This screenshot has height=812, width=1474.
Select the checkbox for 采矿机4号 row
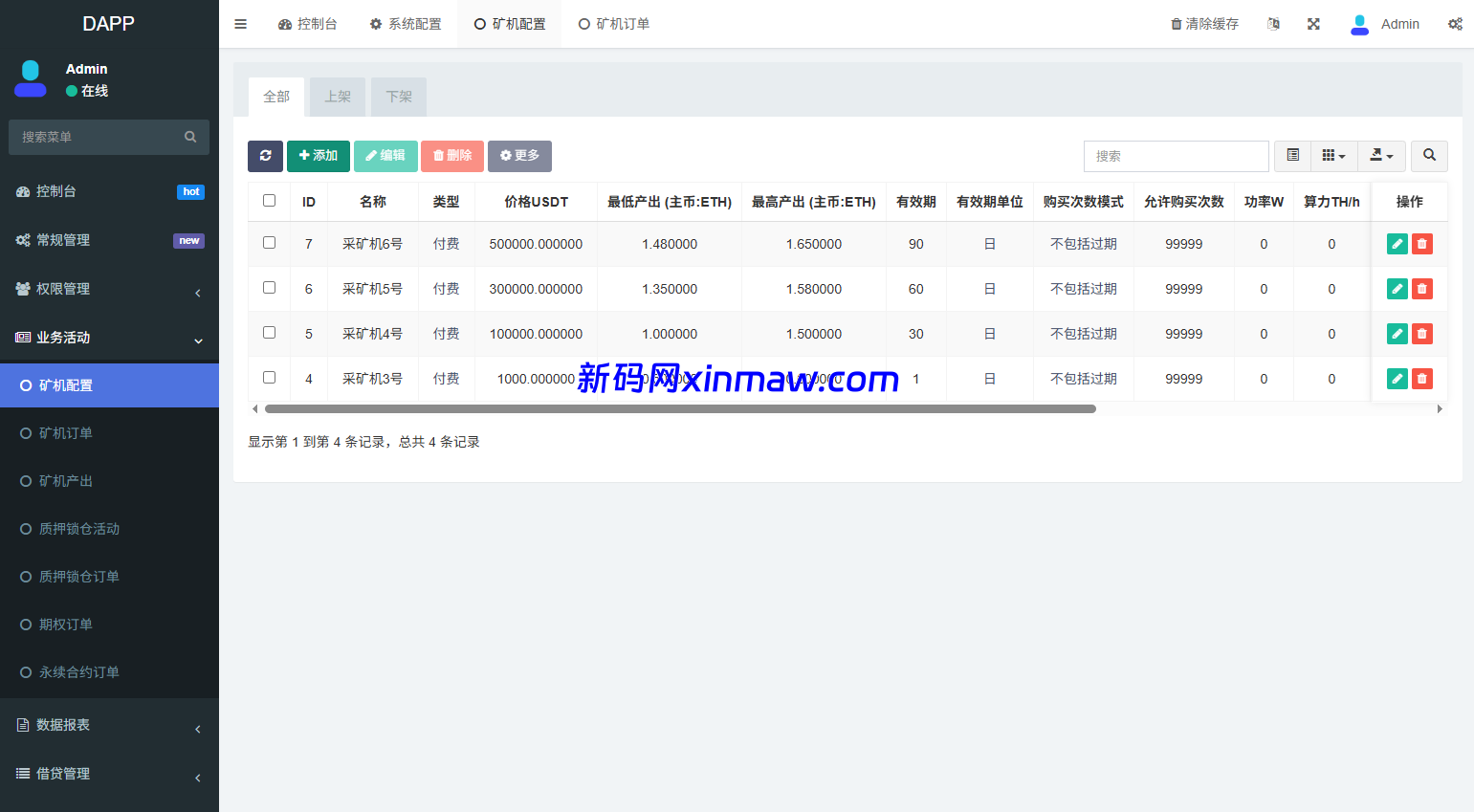[269, 333]
